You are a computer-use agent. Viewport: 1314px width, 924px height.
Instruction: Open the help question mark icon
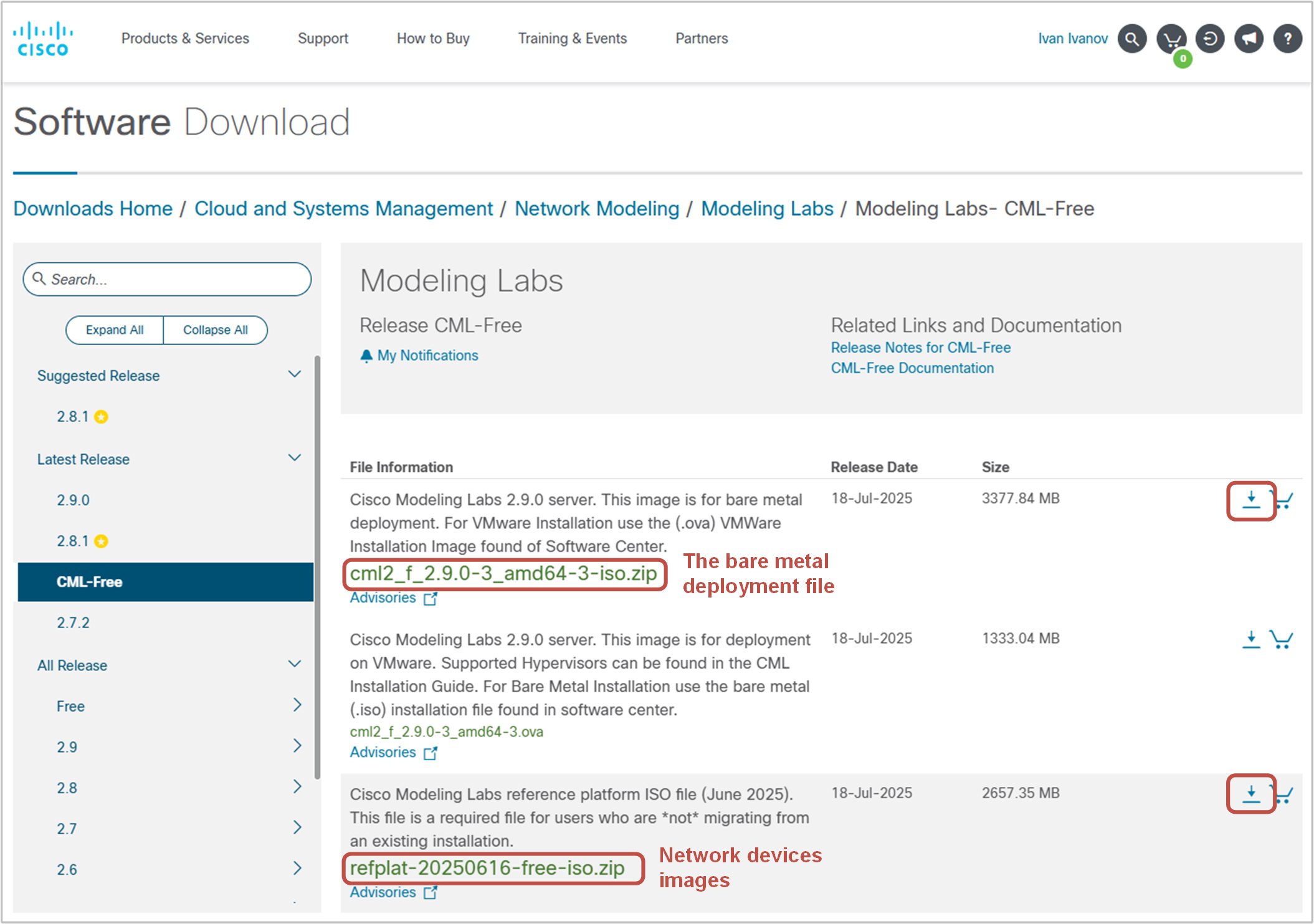[1287, 39]
